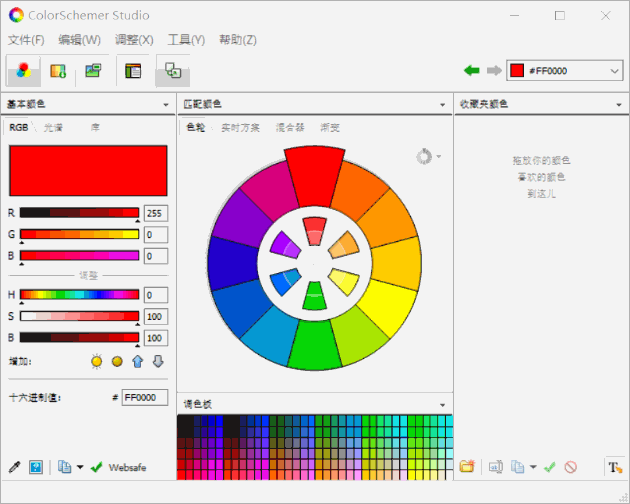Click the G value input field
630x504 pixels.
click(x=156, y=234)
